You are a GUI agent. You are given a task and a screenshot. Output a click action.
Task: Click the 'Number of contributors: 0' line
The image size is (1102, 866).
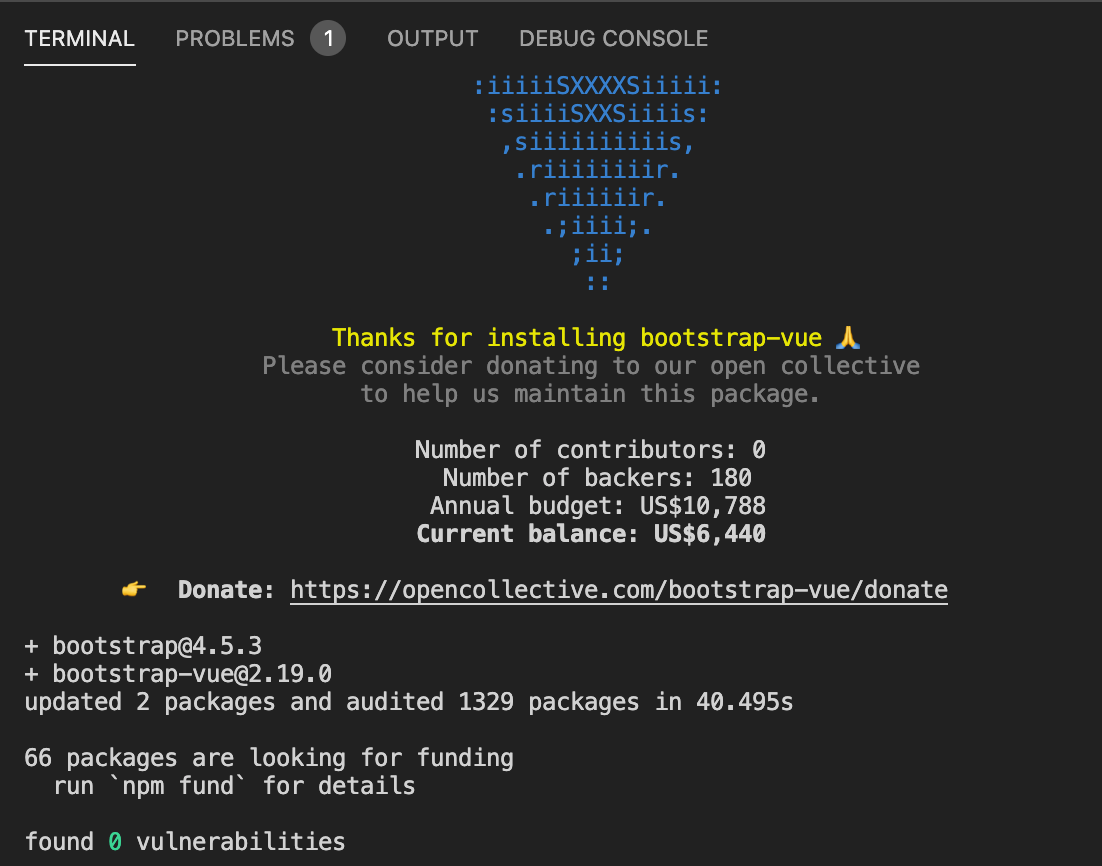[x=590, y=450]
